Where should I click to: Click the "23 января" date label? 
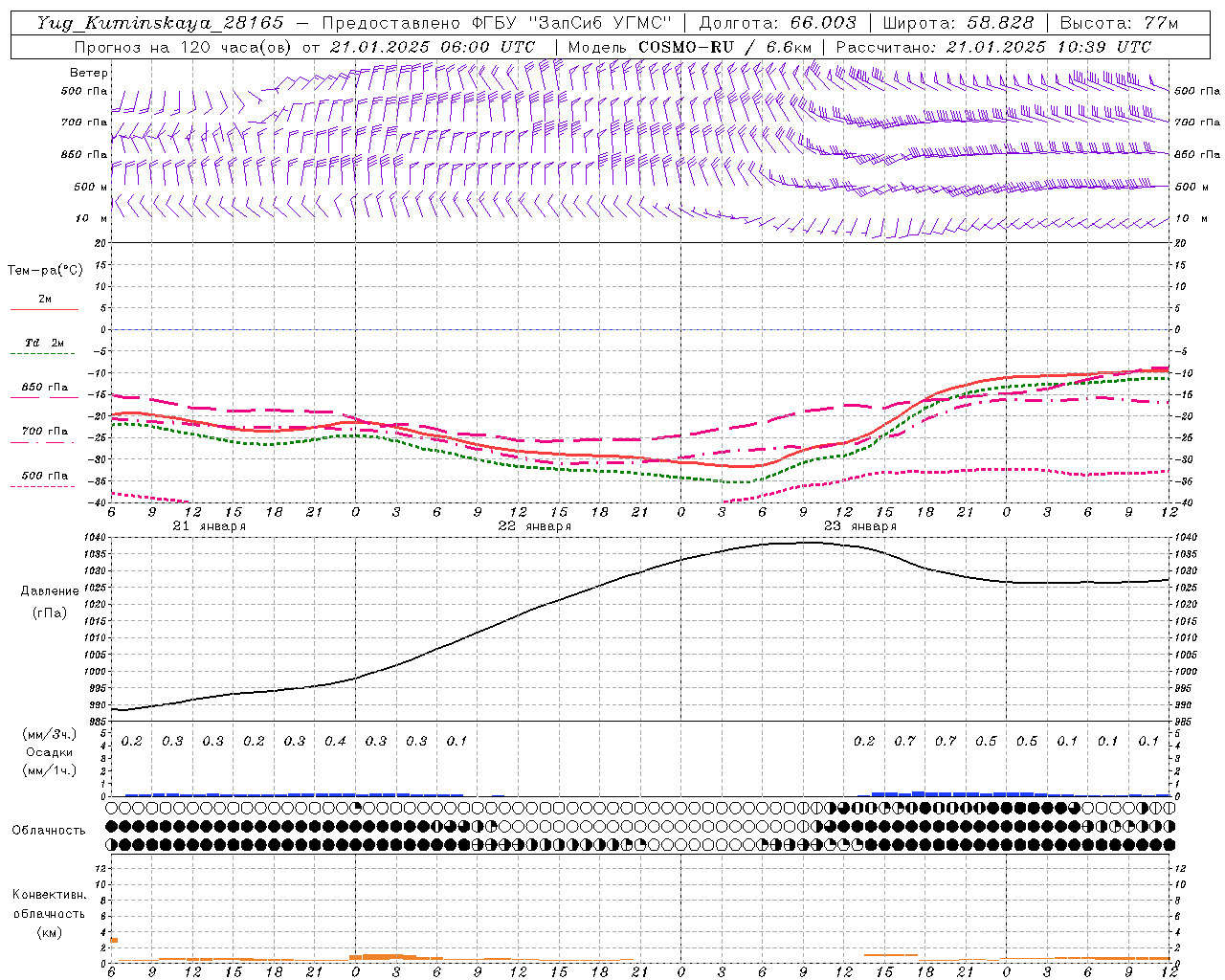859,526
